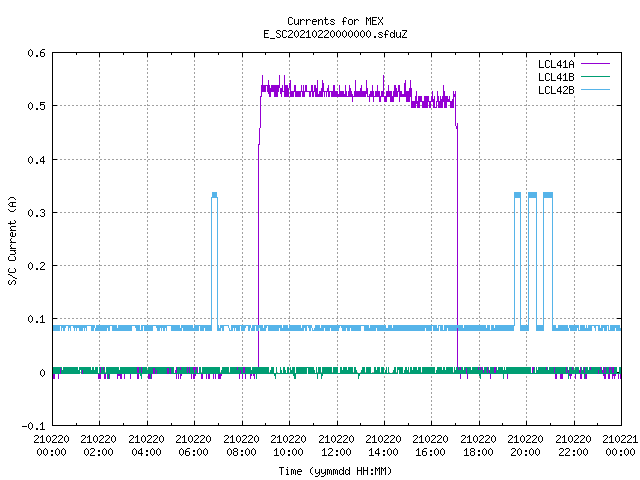Click the 210220 22:00 time tick label

pyautogui.click(x=574, y=445)
